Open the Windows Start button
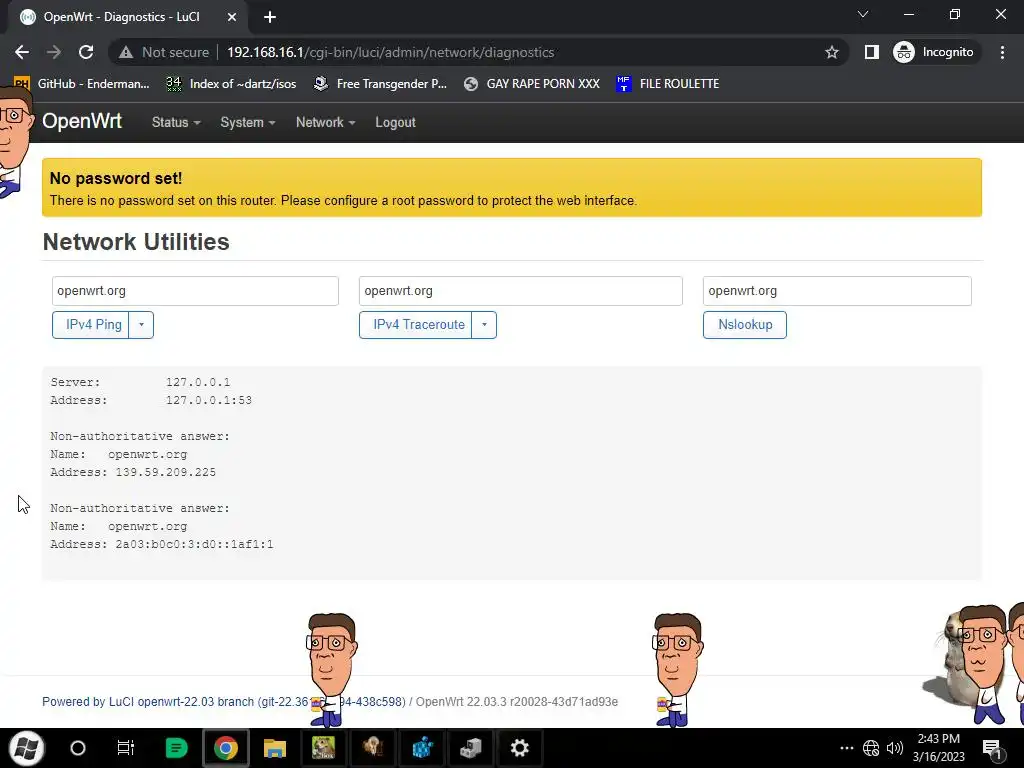The height and width of the screenshot is (768, 1024). [x=27, y=748]
